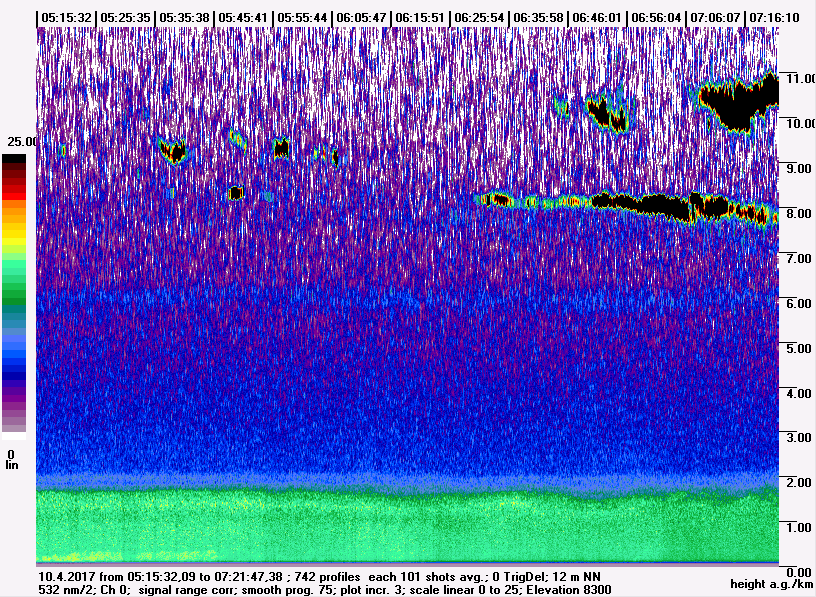816x597 pixels.
Task: Click the 8.00 height axis label
Action: point(799,213)
